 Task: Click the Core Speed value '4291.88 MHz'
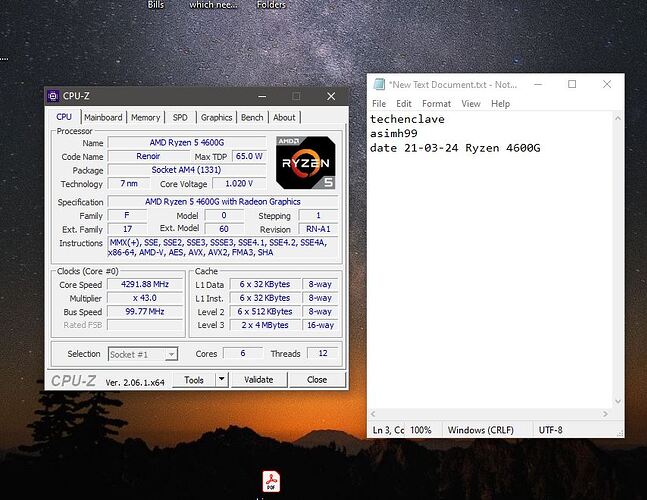[145, 284]
